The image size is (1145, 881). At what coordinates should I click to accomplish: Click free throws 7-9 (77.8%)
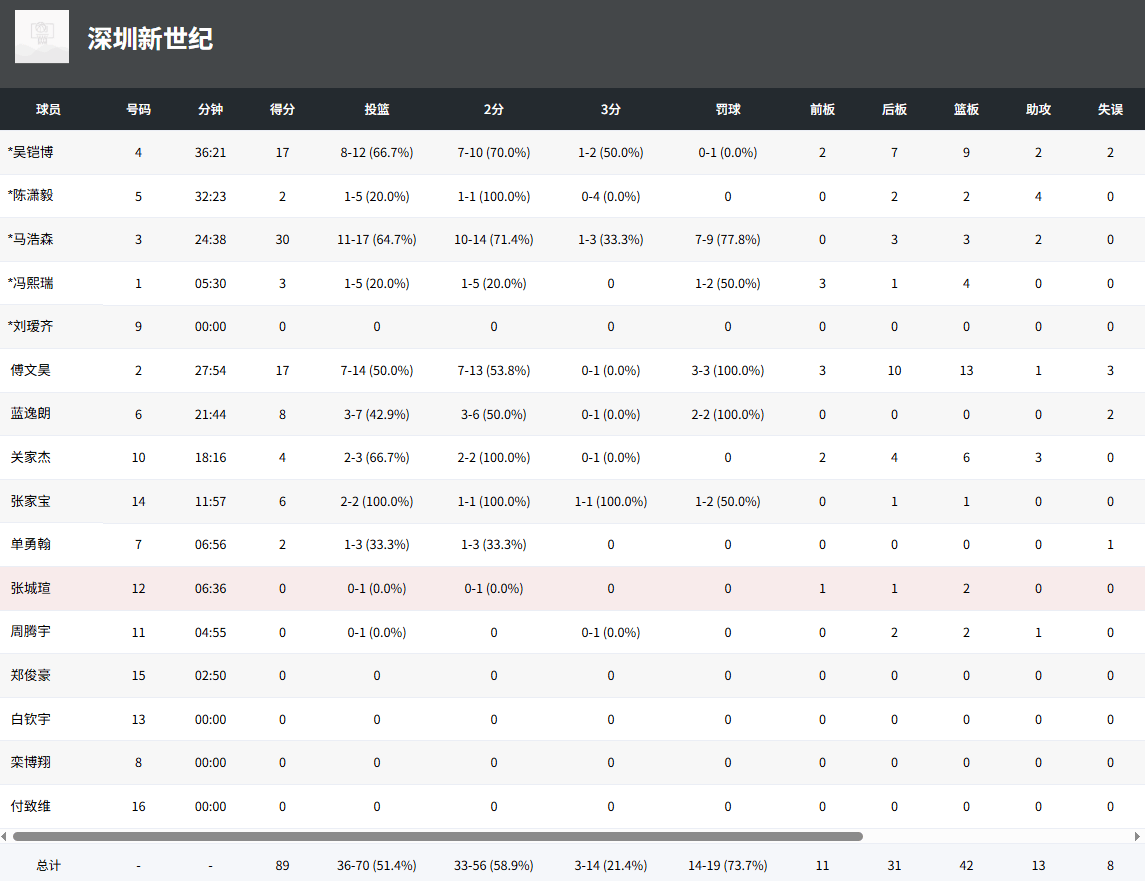pos(728,240)
